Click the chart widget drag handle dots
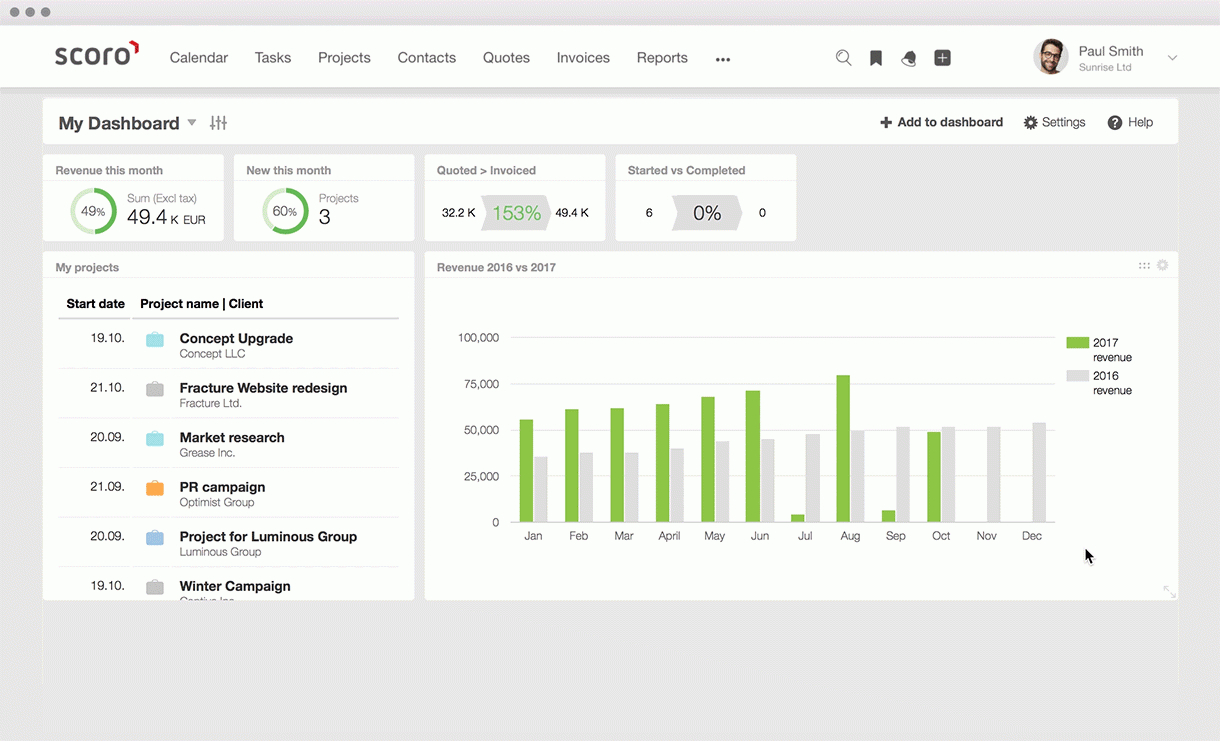 1144,266
